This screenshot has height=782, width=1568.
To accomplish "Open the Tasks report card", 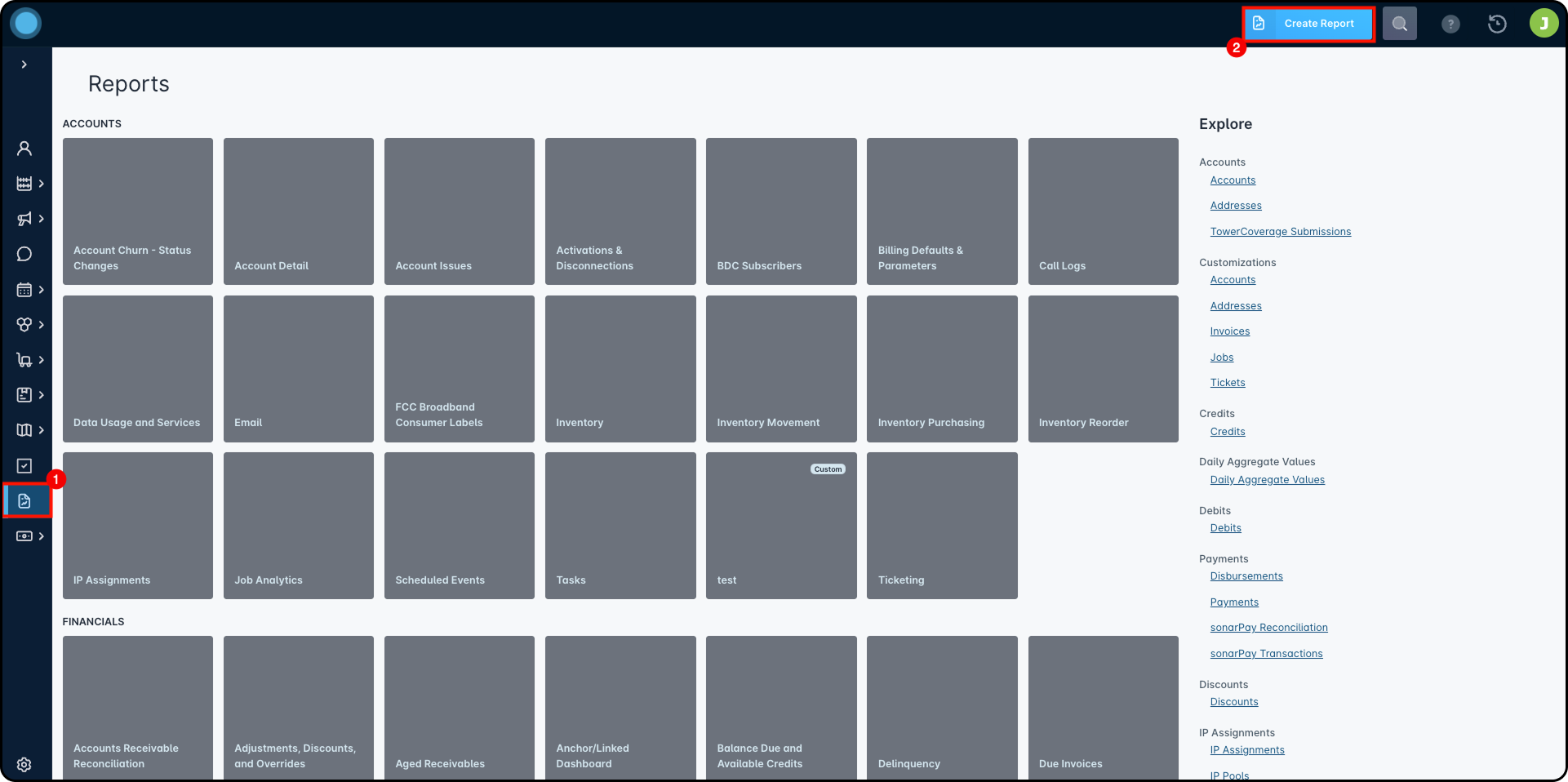I will 620,526.
